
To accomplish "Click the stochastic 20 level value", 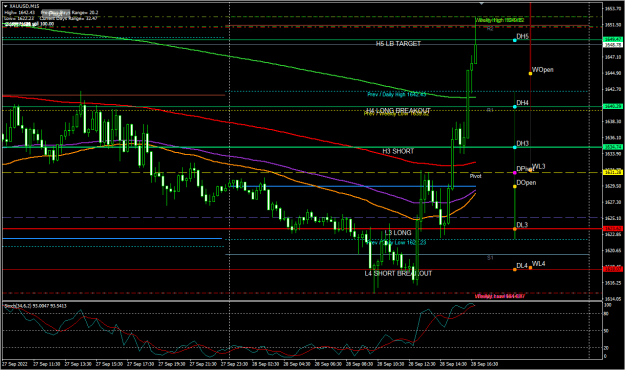I will tap(606, 348).
